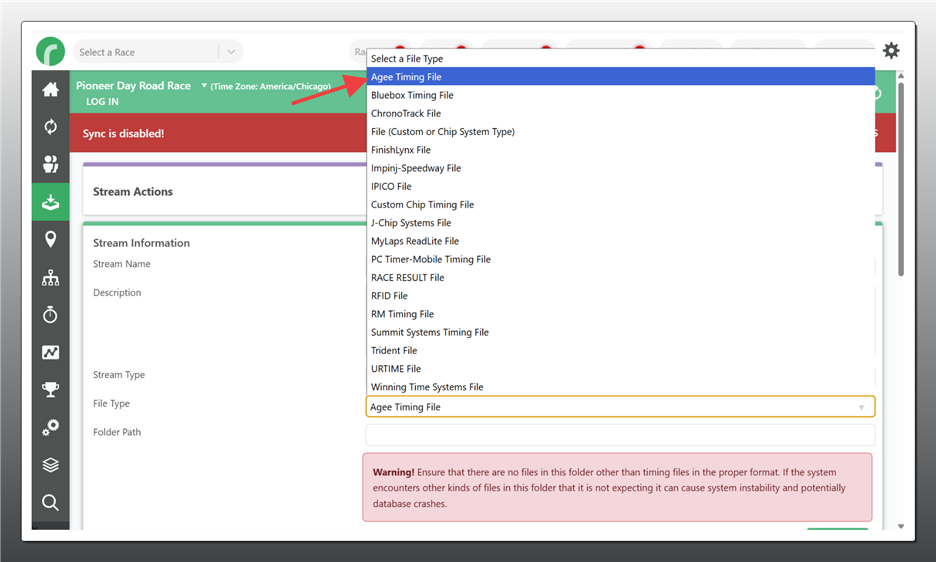The width and height of the screenshot is (936, 562).
Task: Click the Stream Name label
Action: tap(122, 264)
